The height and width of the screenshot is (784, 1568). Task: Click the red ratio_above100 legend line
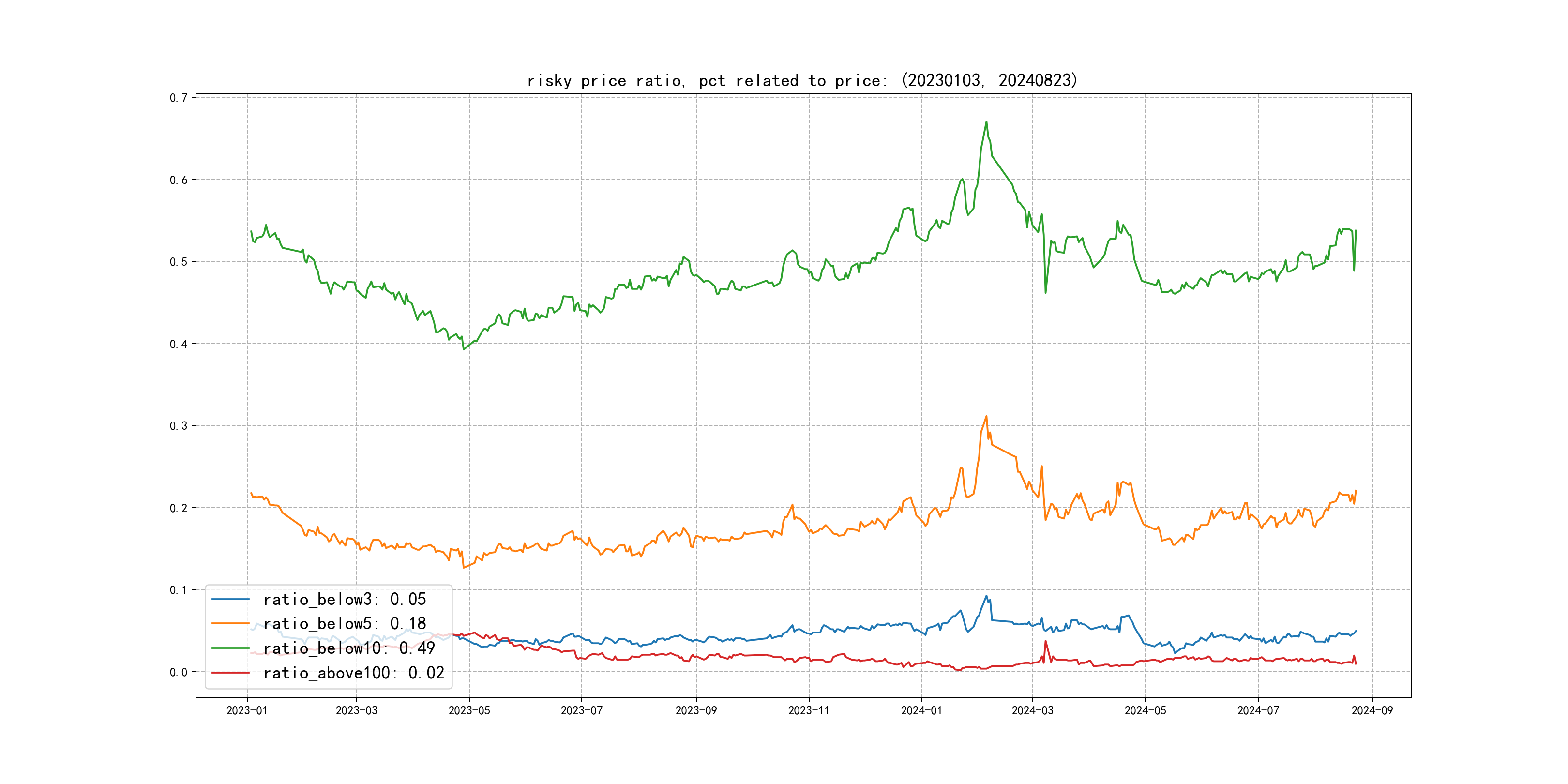coord(230,673)
